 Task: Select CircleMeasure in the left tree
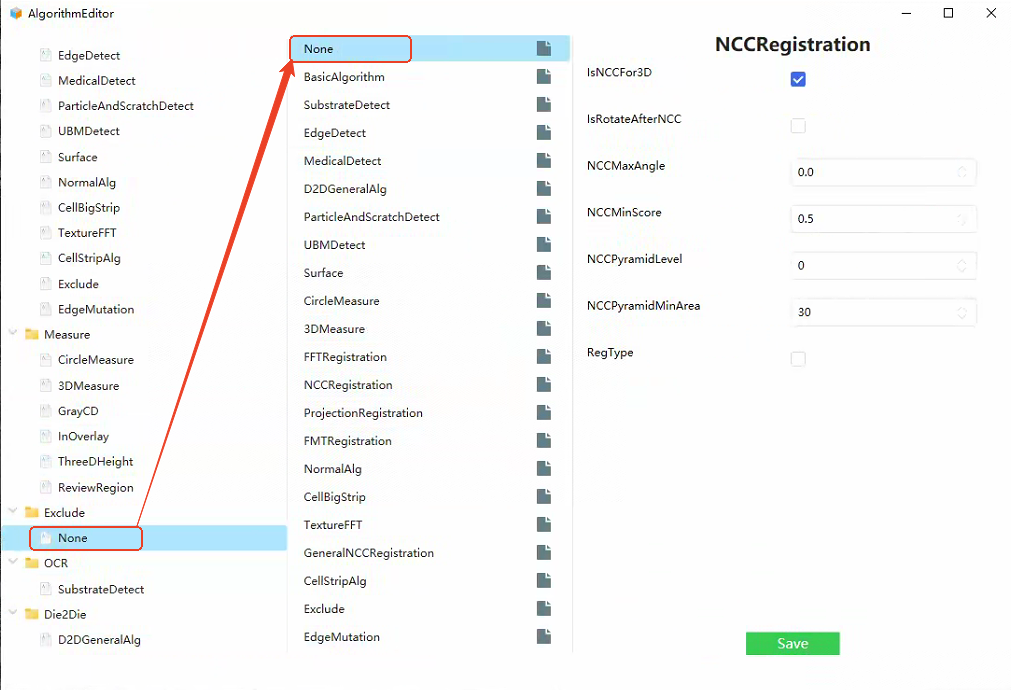pyautogui.click(x=95, y=360)
